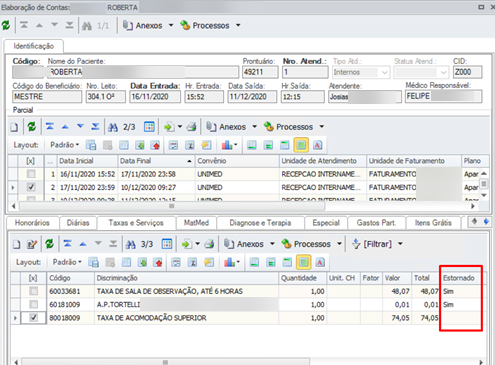The image size is (495, 365).
Task: Save layout icon in Parcial layout bar
Action: pos(91,145)
